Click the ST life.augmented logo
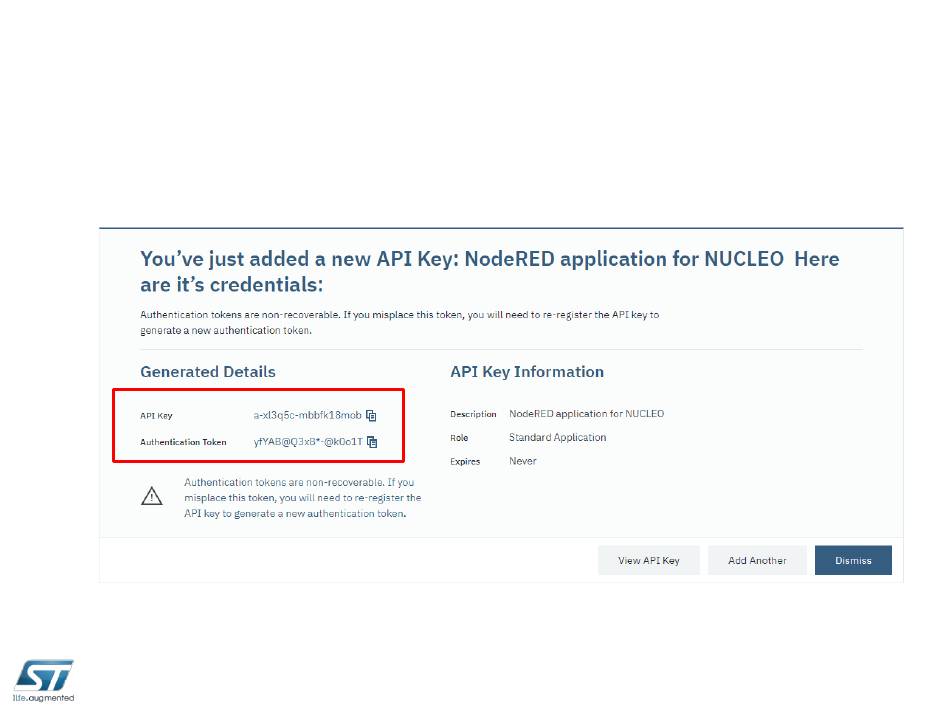 tap(44, 681)
